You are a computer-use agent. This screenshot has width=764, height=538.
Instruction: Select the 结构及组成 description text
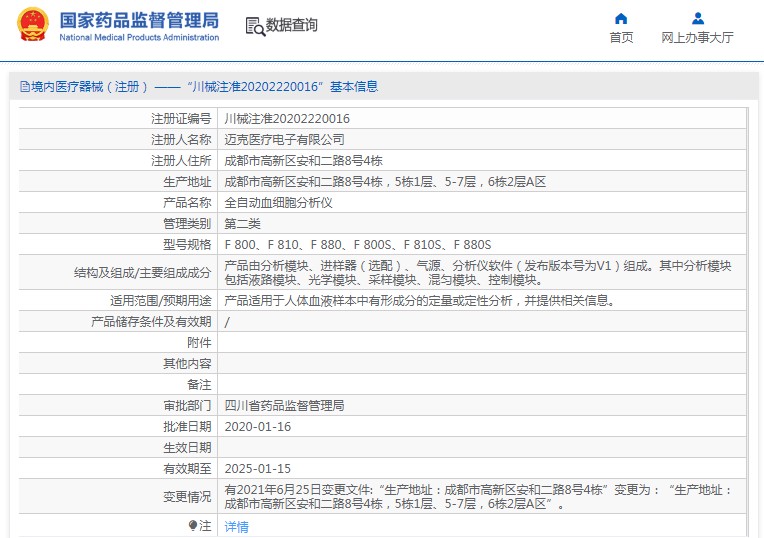point(478,272)
